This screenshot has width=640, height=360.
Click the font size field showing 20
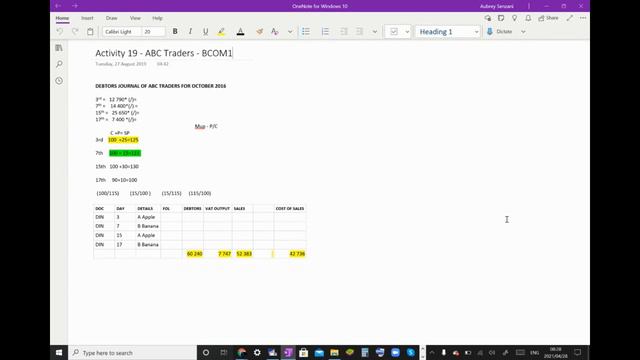pyautogui.click(x=153, y=31)
